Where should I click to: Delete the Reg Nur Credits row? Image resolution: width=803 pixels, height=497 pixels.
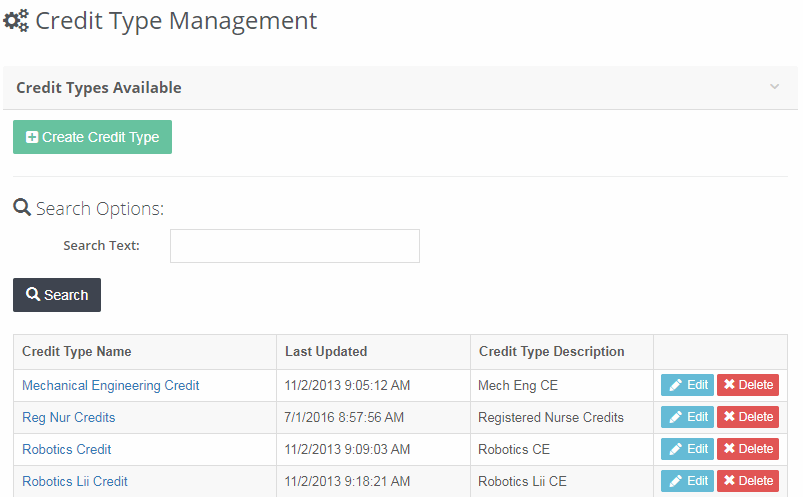click(x=748, y=417)
